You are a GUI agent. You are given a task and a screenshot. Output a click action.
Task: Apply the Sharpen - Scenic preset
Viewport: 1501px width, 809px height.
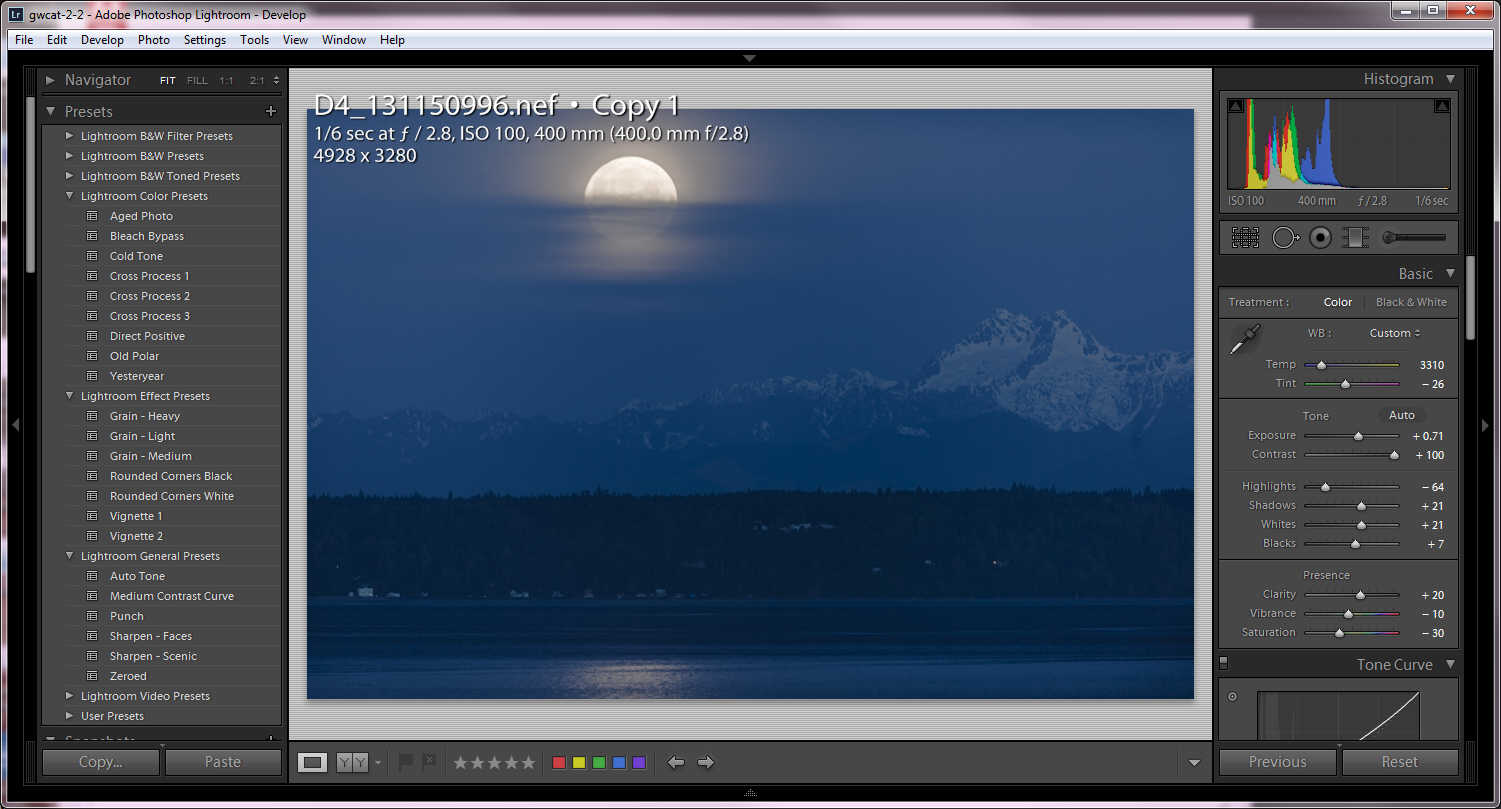153,656
